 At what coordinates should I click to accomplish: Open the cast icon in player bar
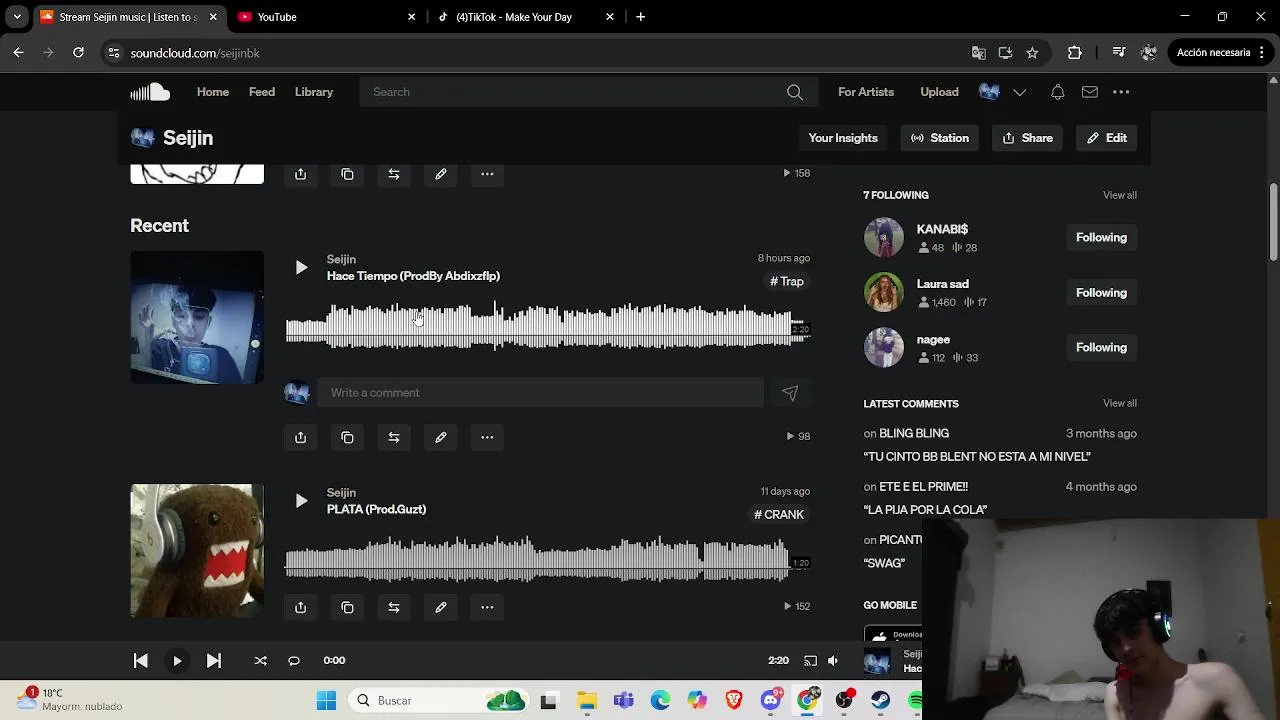point(810,660)
